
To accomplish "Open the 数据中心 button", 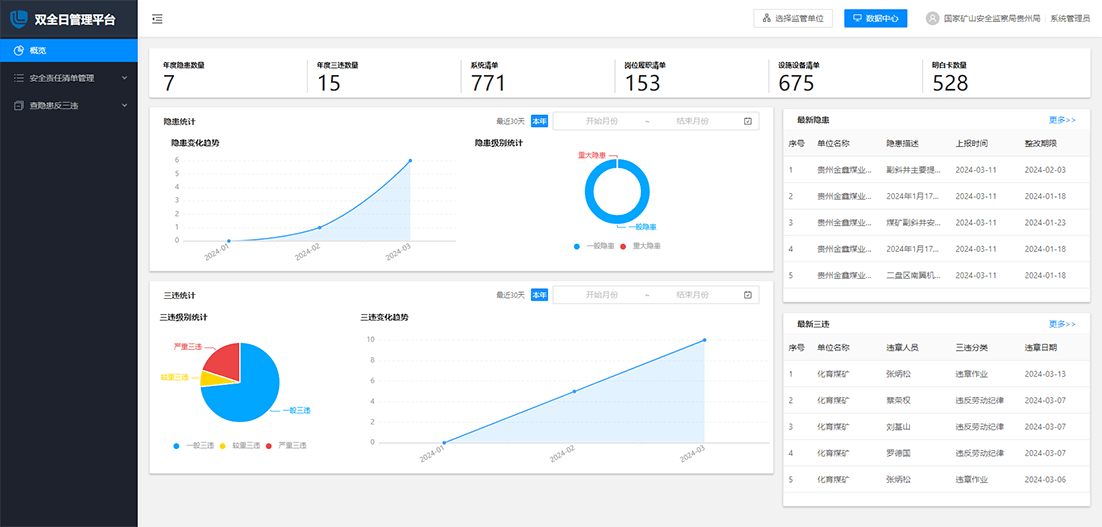I will click(x=875, y=18).
